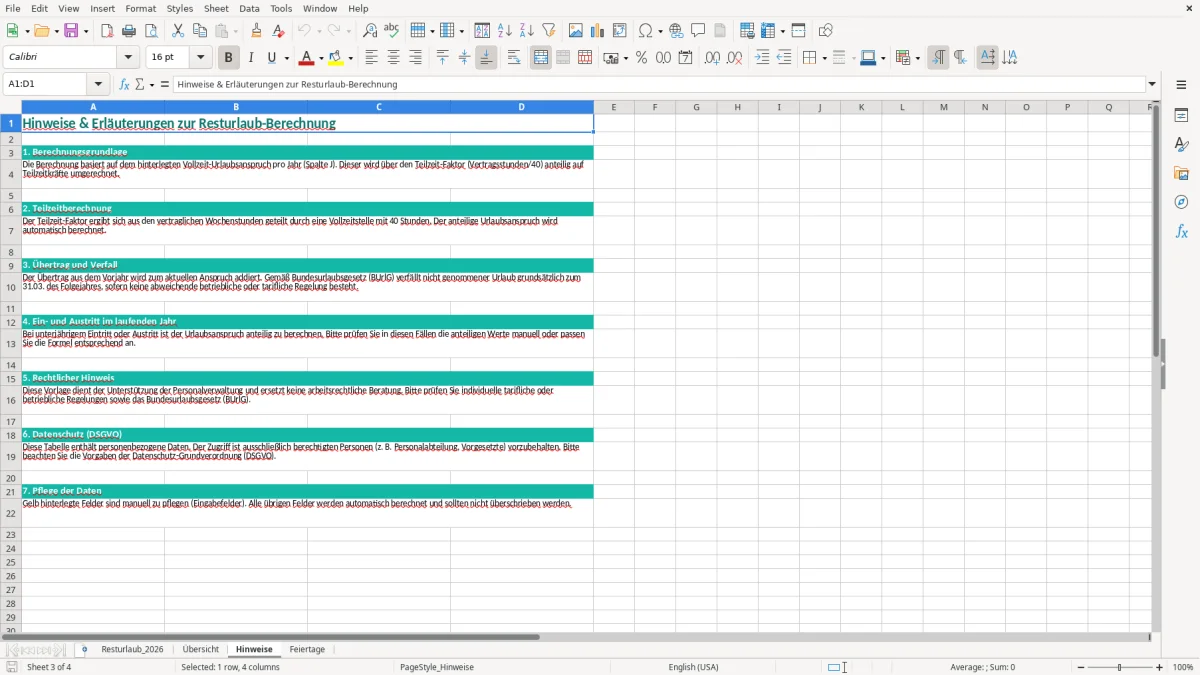Toggle Center Horizontally alignment

393,58
